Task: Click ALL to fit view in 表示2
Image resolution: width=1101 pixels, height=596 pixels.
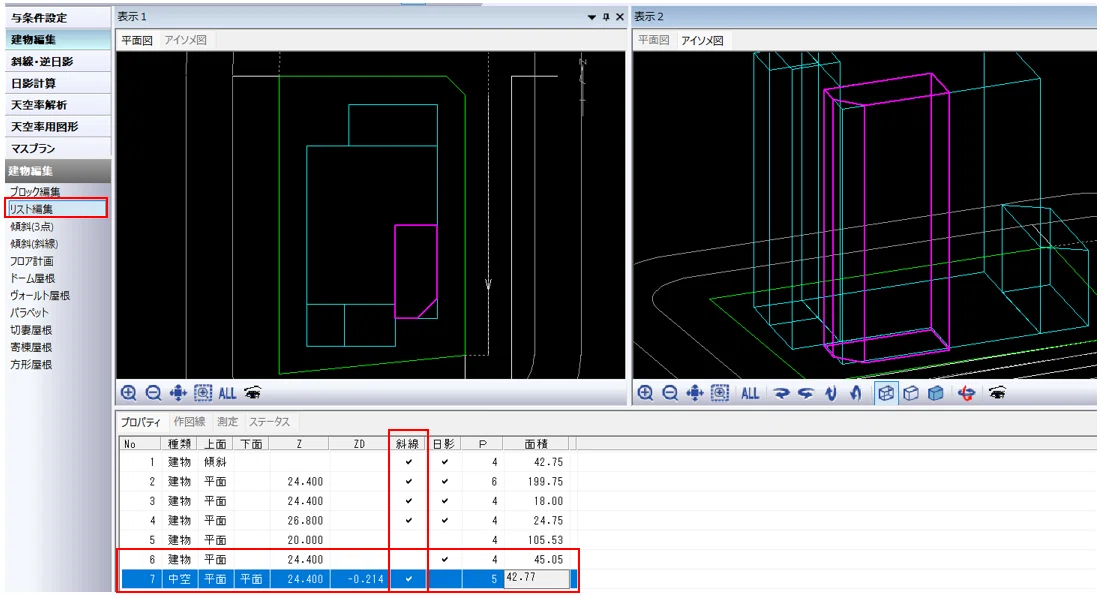Action: pyautogui.click(x=750, y=393)
